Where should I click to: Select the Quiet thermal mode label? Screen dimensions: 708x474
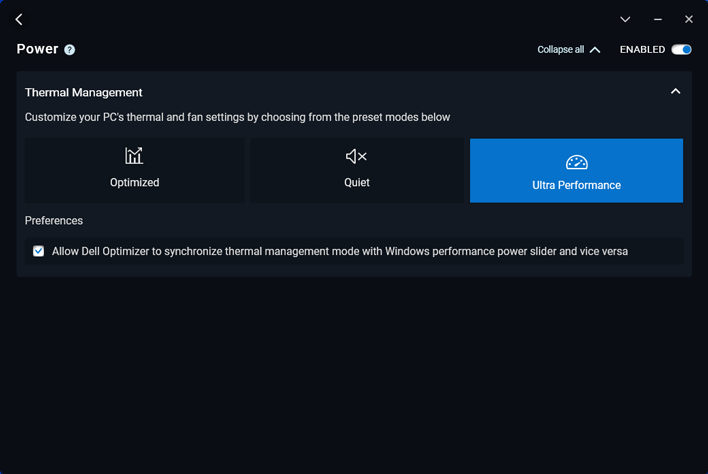[x=356, y=183]
